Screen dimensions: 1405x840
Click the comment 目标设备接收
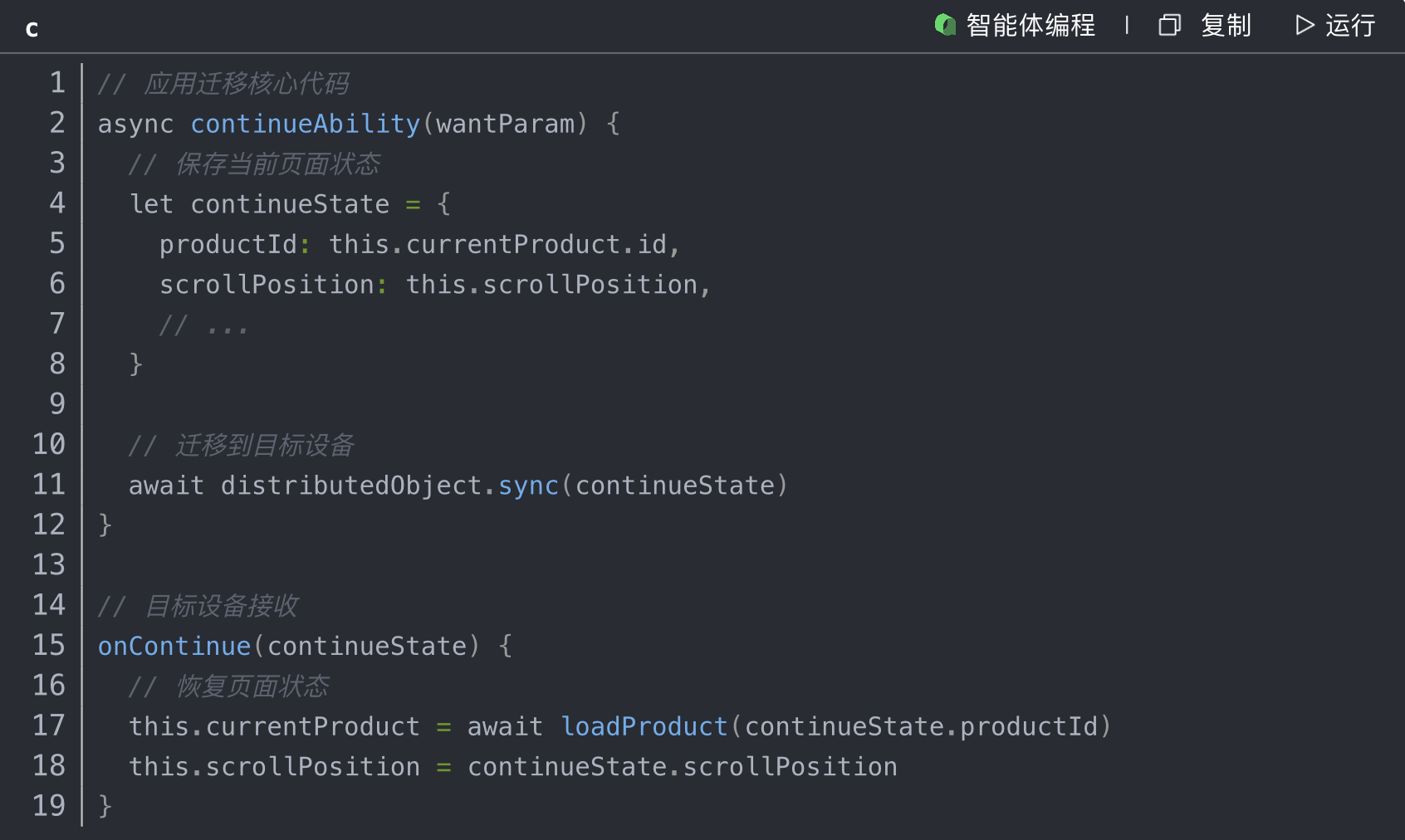(221, 606)
